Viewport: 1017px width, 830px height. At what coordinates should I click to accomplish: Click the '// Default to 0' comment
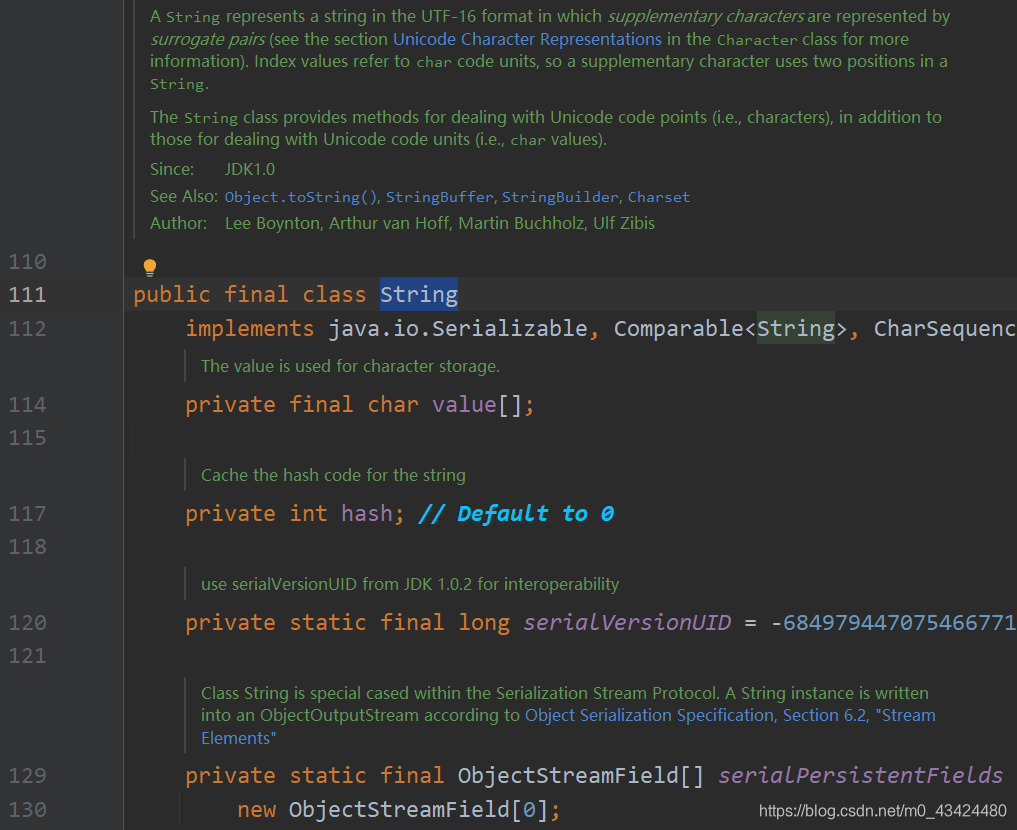point(516,514)
